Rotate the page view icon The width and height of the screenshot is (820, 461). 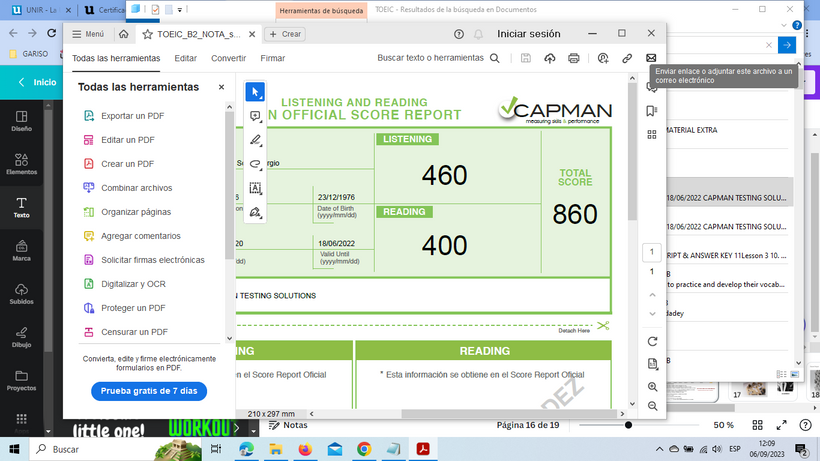tap(652, 341)
